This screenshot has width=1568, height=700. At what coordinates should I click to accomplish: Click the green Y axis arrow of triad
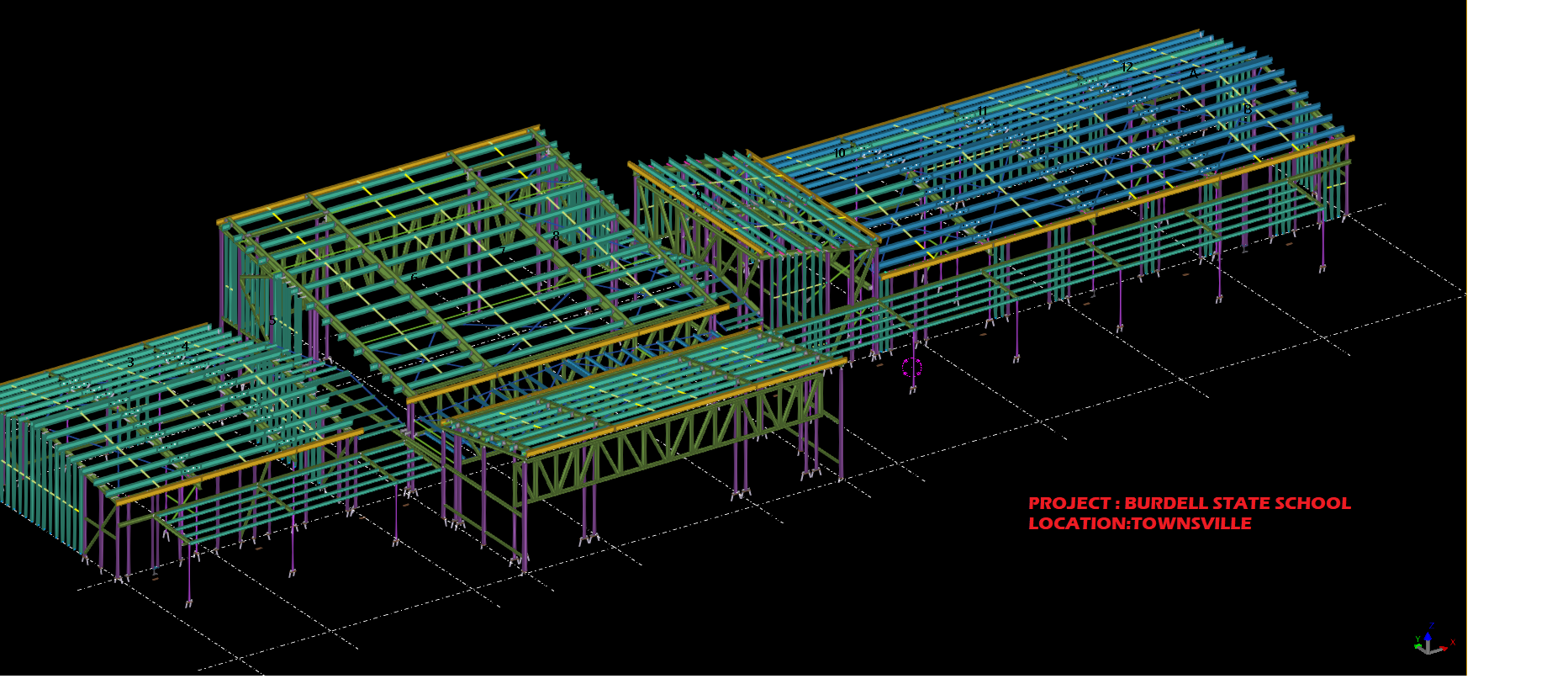pyautogui.click(x=1419, y=645)
